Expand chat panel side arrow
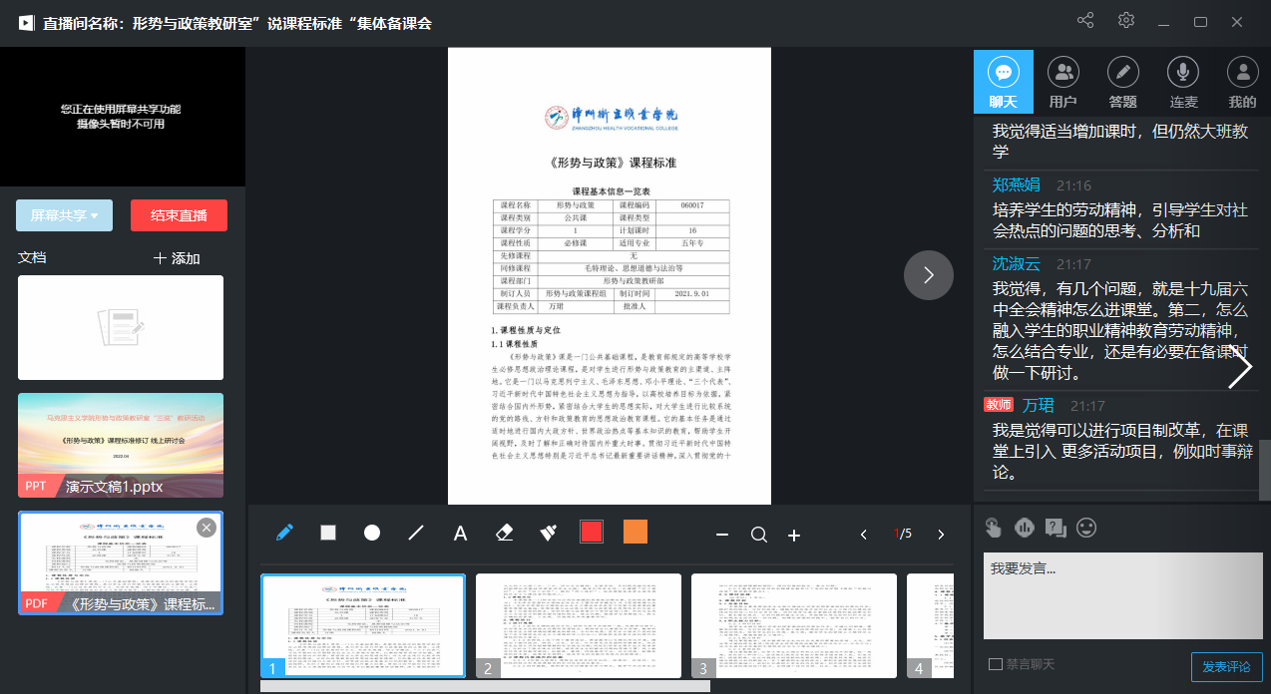 (1239, 369)
